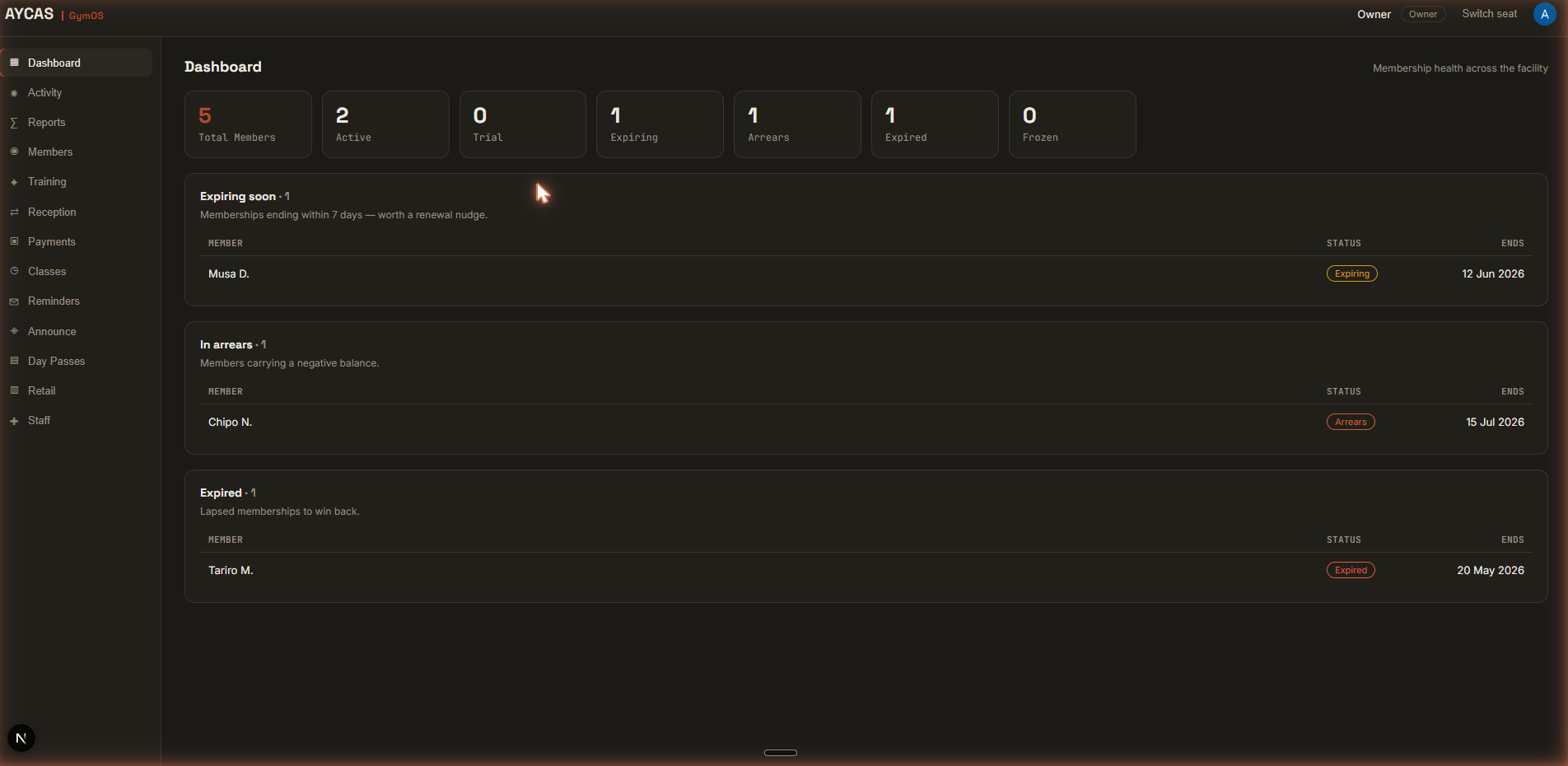Go to the Announce page
Screen dimensions: 1568x766
(77, 331)
